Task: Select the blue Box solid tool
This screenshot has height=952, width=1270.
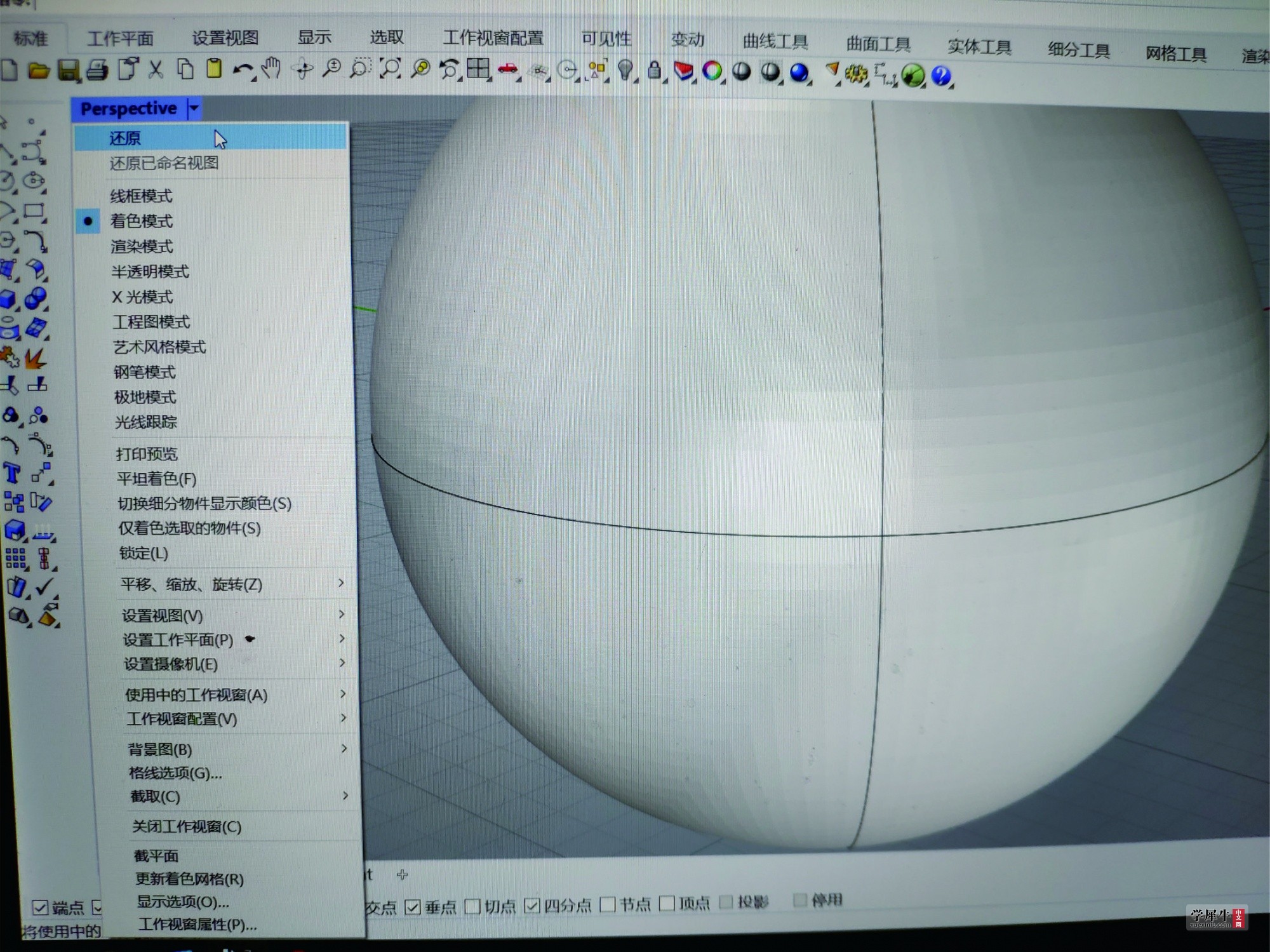Action: click(8, 299)
